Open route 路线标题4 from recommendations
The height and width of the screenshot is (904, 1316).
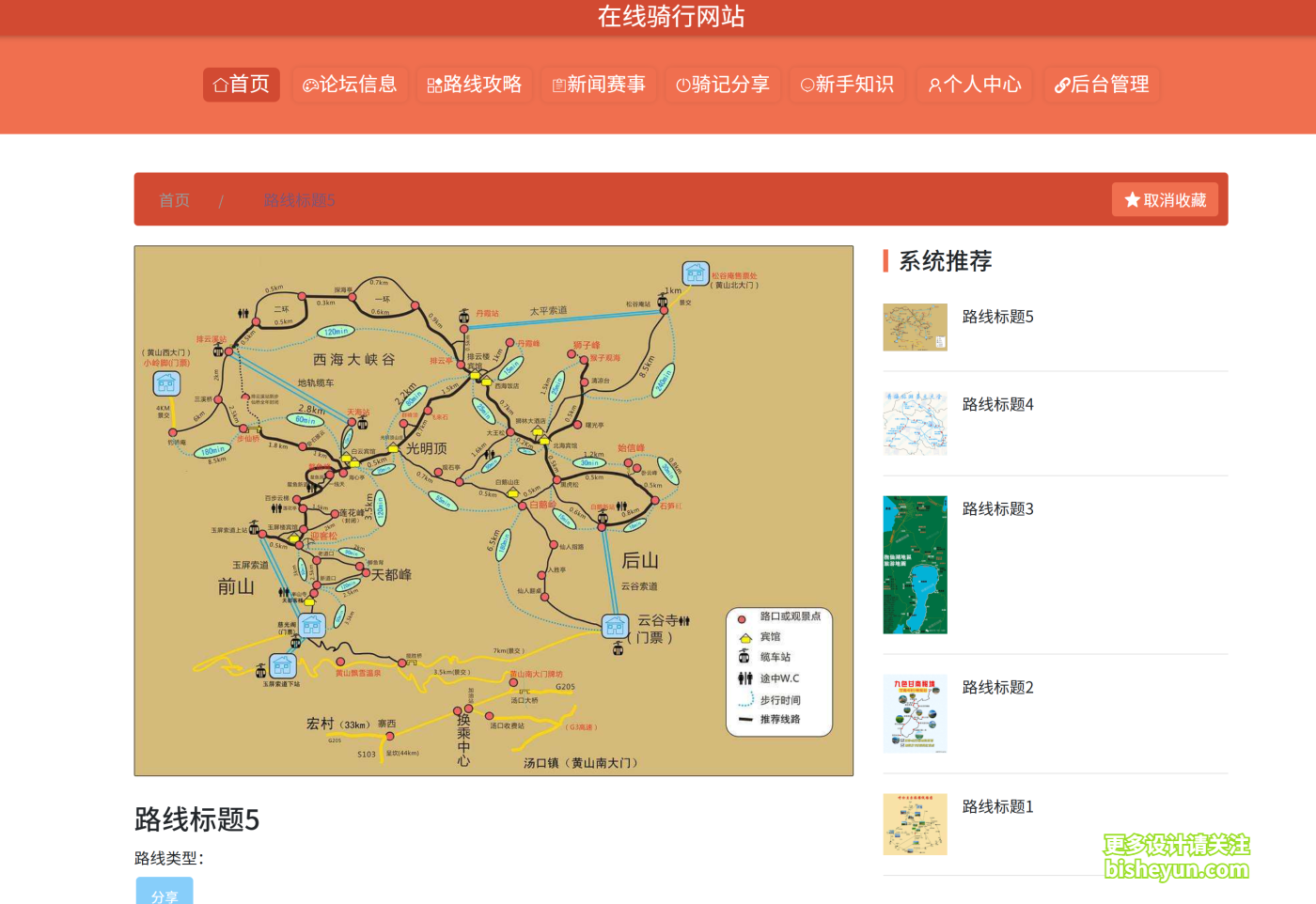pos(997,404)
